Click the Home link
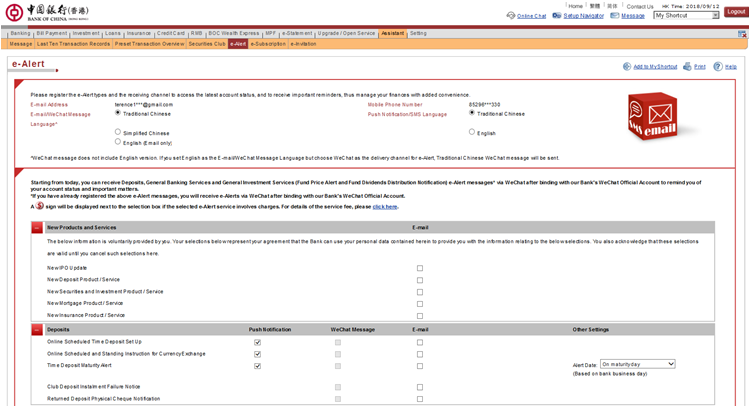Image resolution: width=750 pixels, height=411 pixels. [x=575, y=6]
